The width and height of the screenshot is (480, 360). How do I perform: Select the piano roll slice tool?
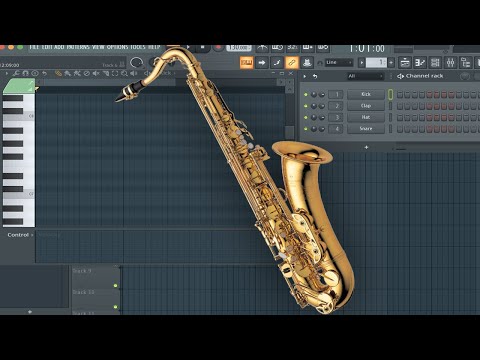(105, 73)
